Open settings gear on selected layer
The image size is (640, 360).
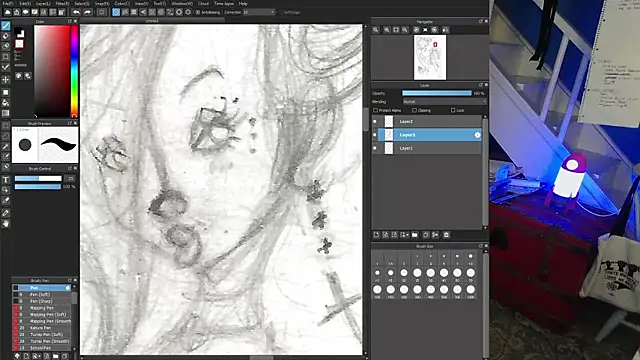[x=478, y=135]
